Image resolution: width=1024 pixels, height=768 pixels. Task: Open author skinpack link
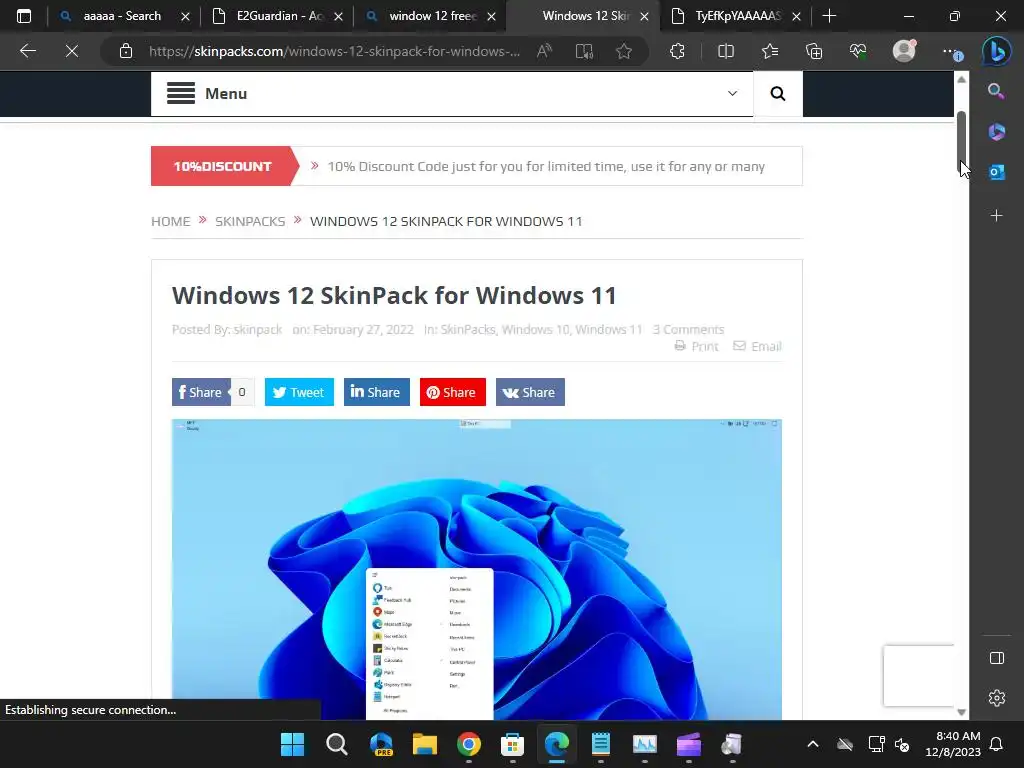[x=258, y=329]
